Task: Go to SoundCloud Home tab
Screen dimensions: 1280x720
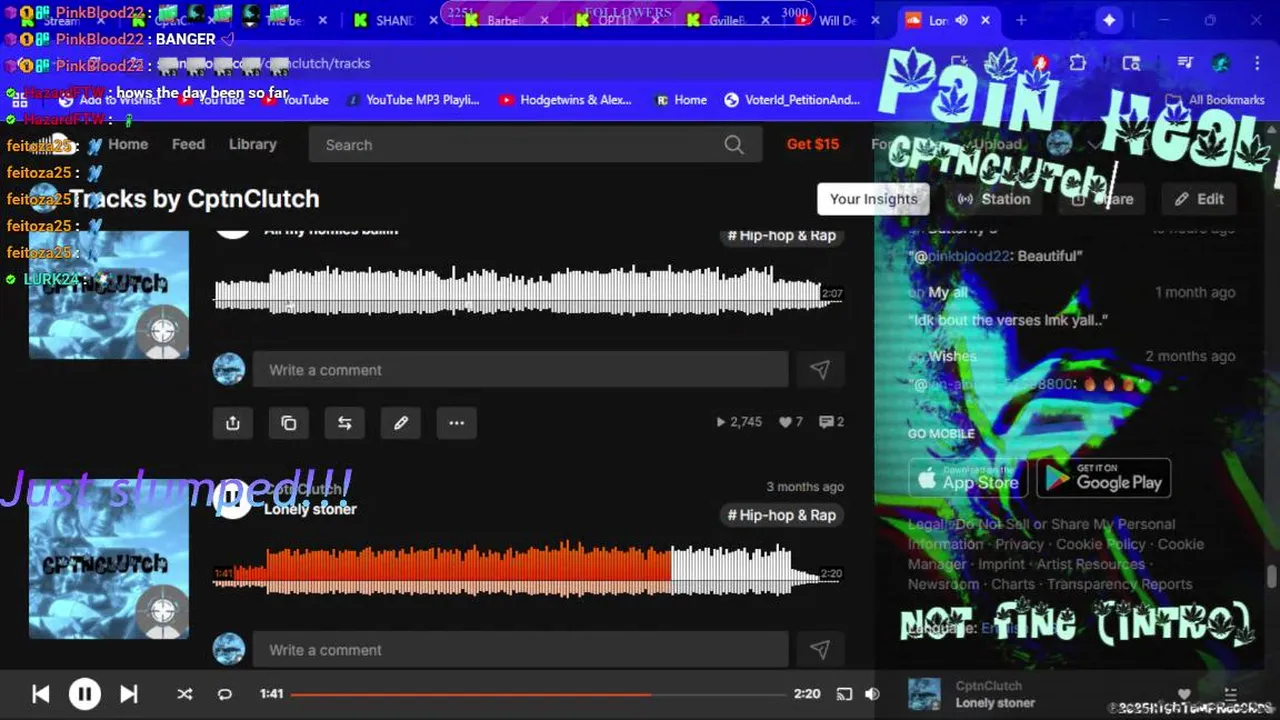Action: [x=128, y=144]
